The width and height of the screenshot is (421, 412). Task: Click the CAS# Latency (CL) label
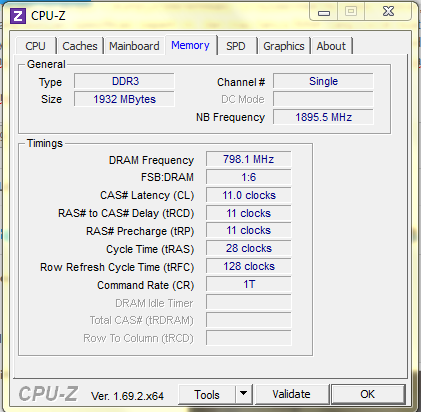click(x=147, y=195)
